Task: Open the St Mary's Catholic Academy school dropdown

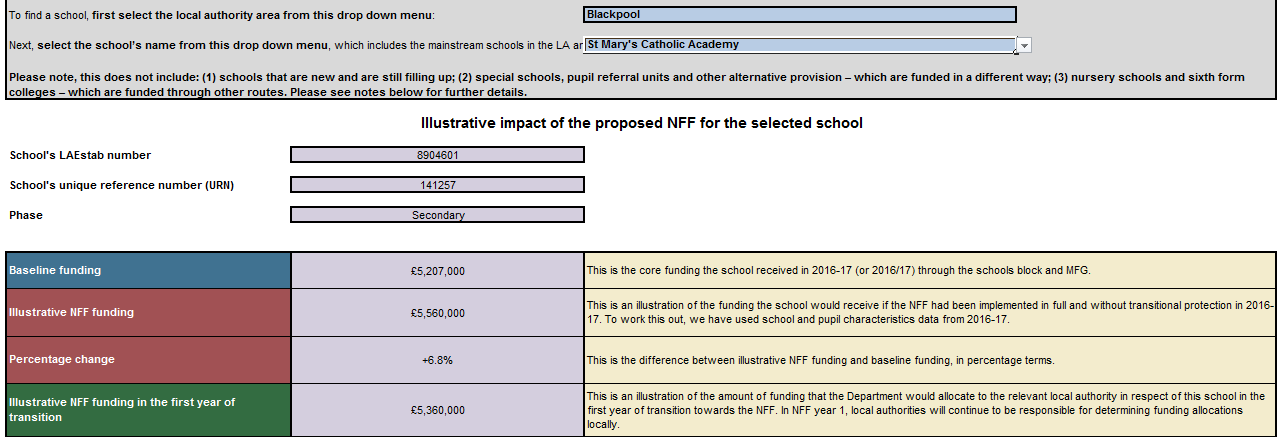Action: [x=798, y=45]
